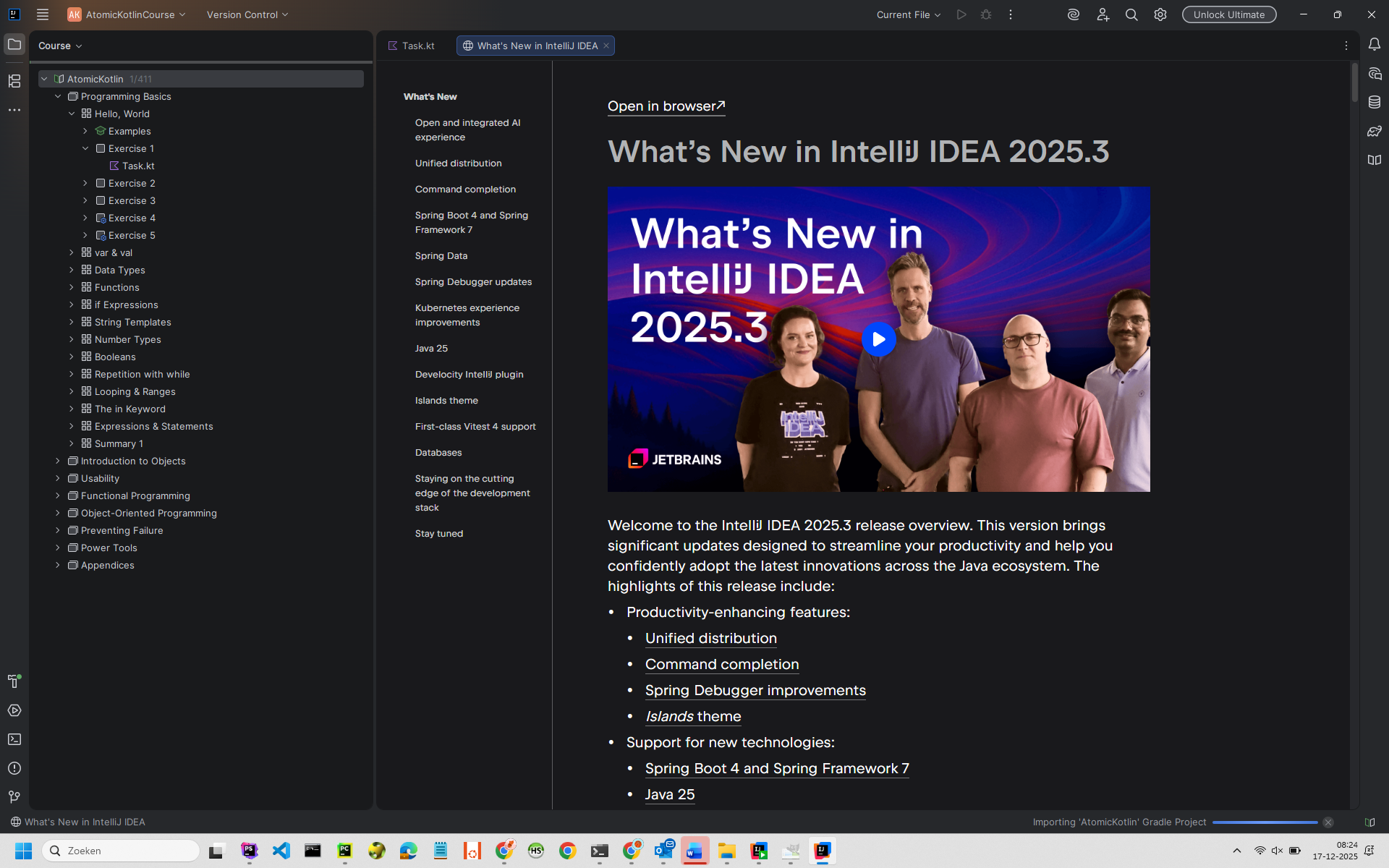Open the Terminal tool window

pos(14,739)
